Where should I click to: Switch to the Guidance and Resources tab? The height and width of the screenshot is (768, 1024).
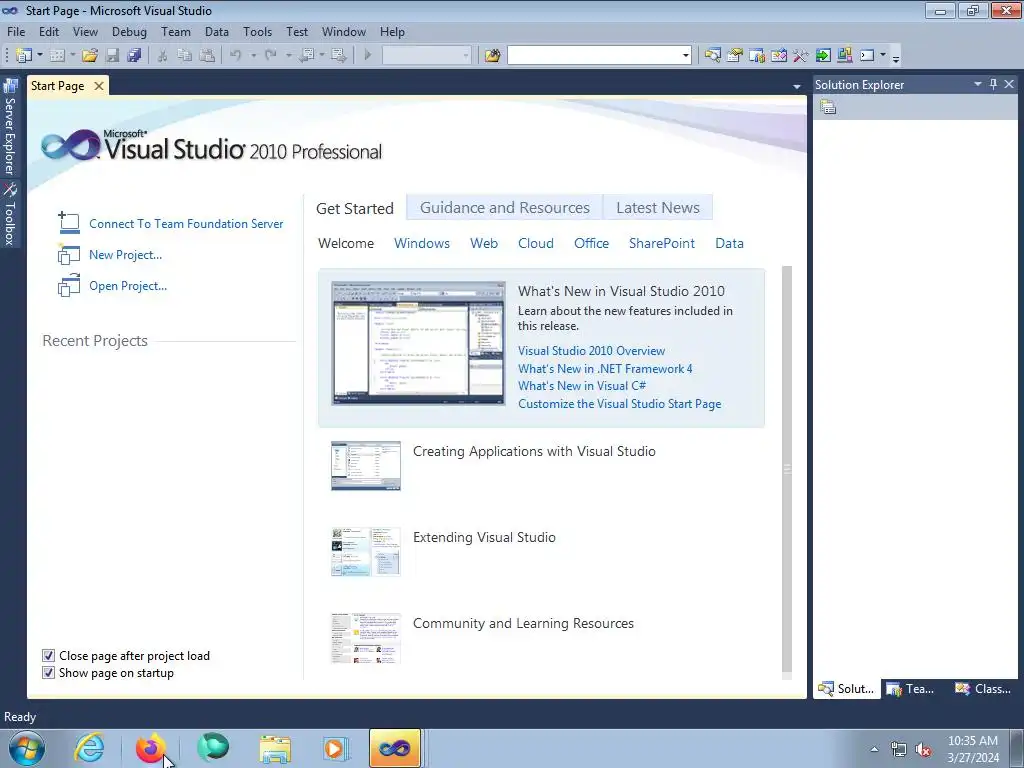point(505,208)
